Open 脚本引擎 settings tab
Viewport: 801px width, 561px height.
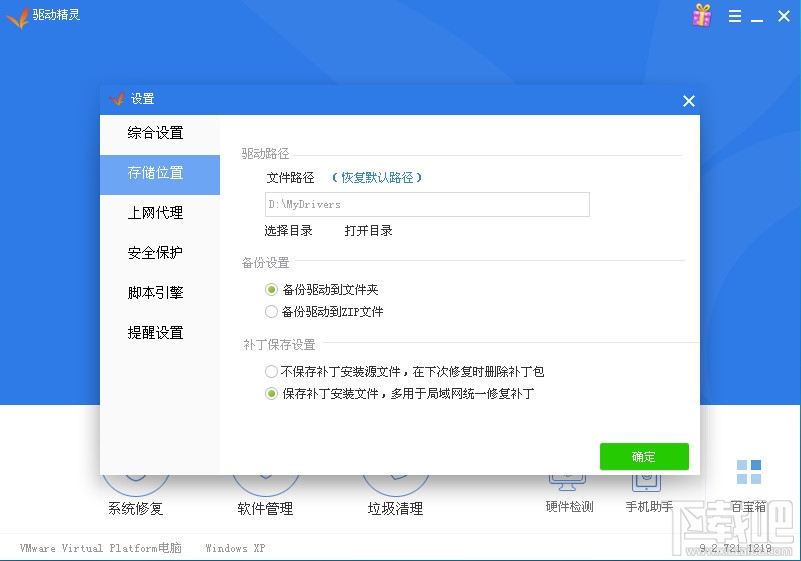click(x=160, y=292)
